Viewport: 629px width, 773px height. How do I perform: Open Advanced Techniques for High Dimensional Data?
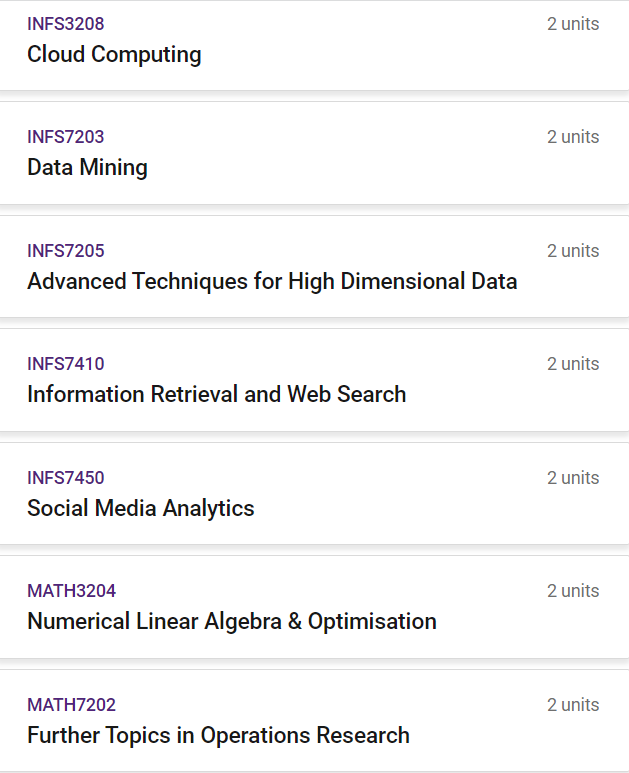point(272,281)
